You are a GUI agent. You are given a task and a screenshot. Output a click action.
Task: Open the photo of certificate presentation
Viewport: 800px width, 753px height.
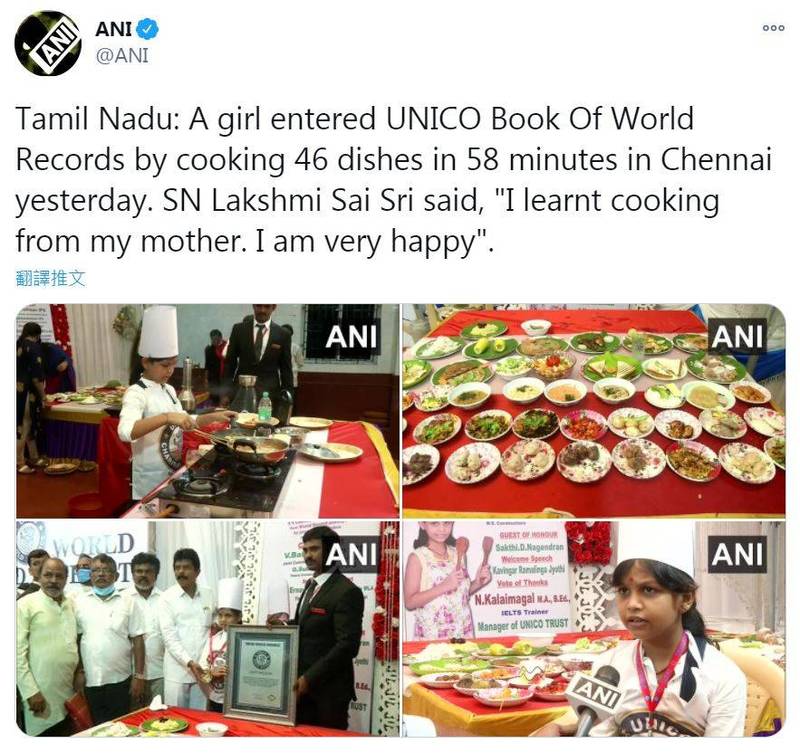[208, 629]
